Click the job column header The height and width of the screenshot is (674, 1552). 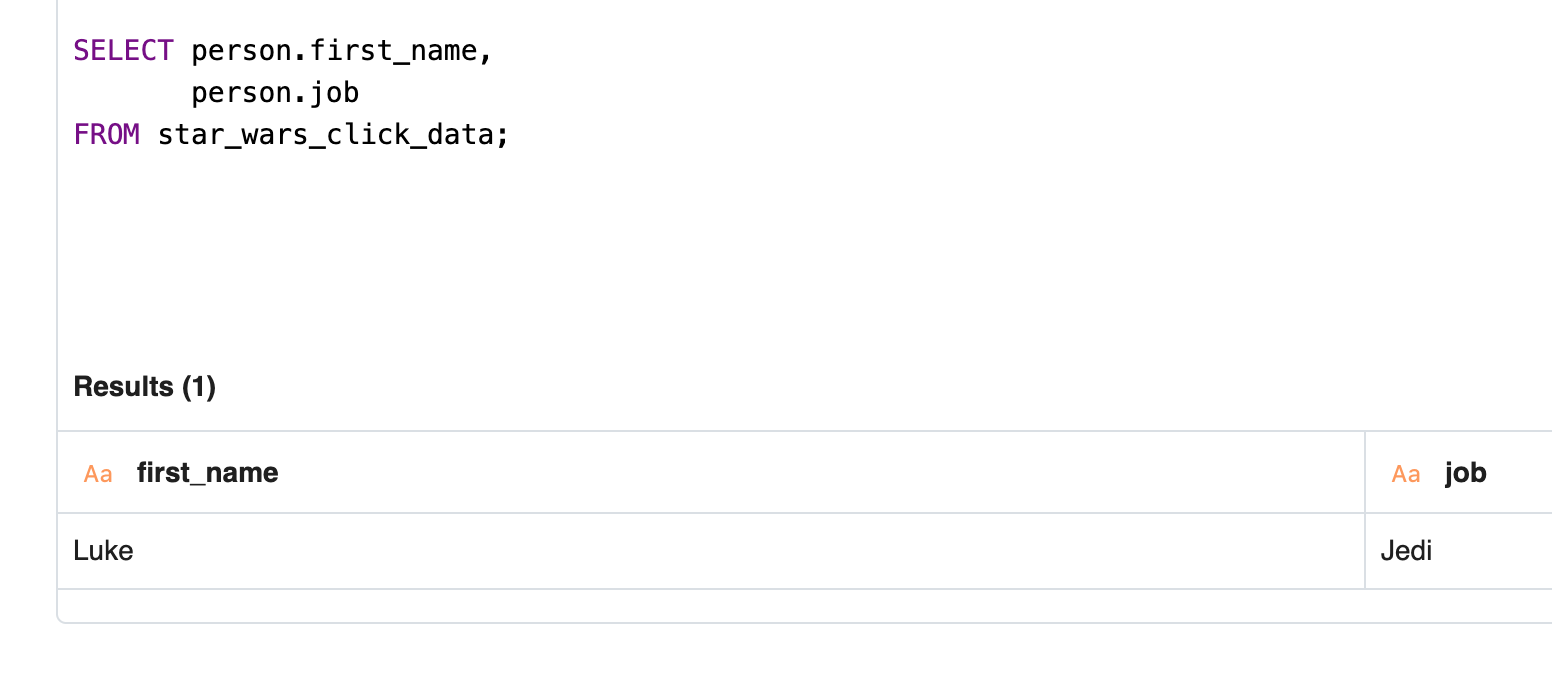click(1464, 472)
